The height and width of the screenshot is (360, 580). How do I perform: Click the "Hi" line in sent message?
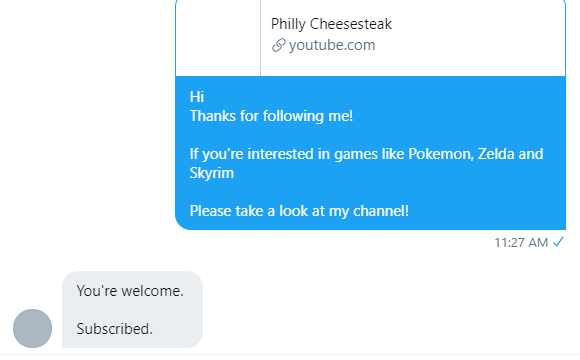click(197, 97)
